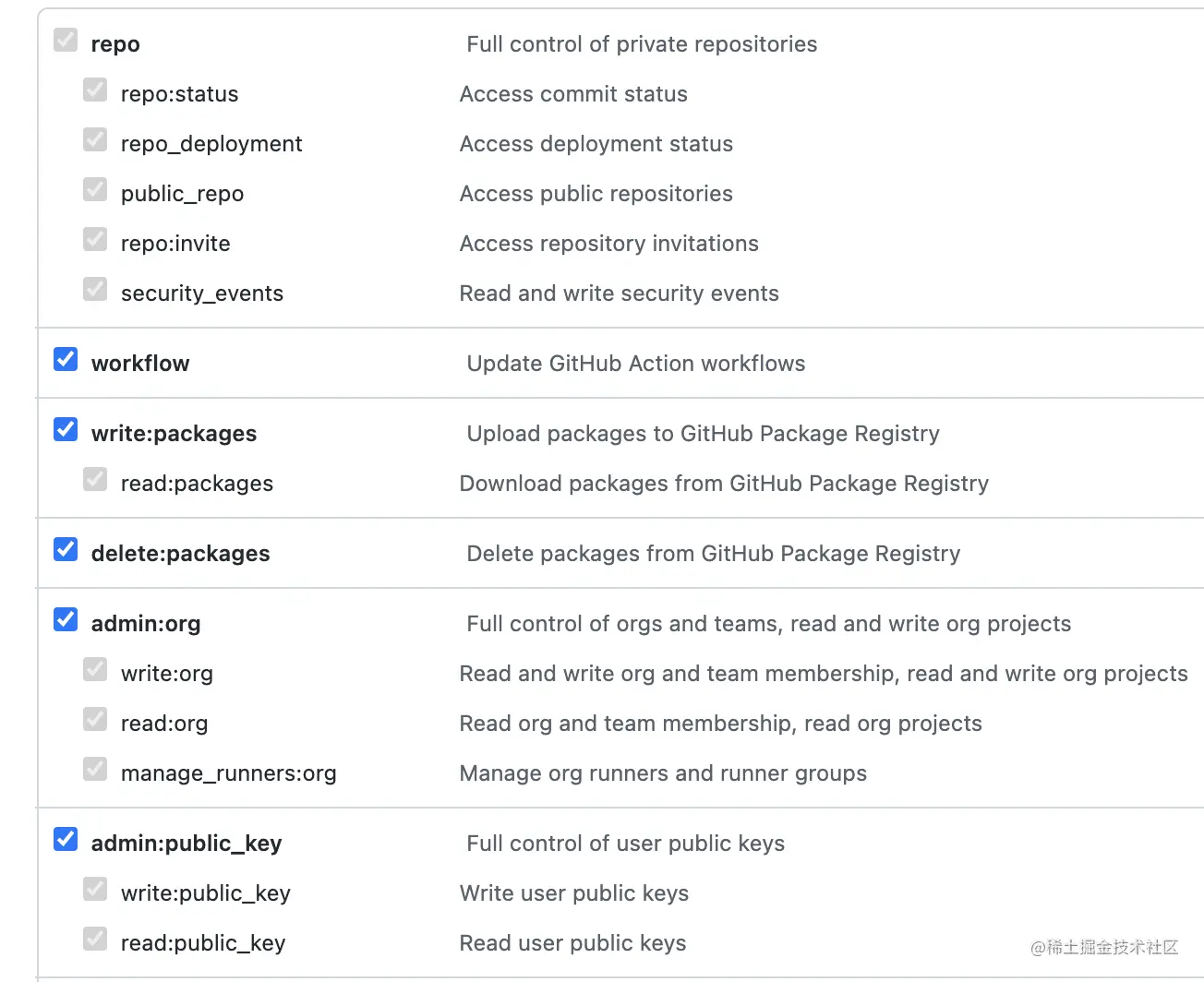Viewport: 1204px width, 982px height.
Task: Uncheck the admin:public_key checkbox
Action: 66,839
